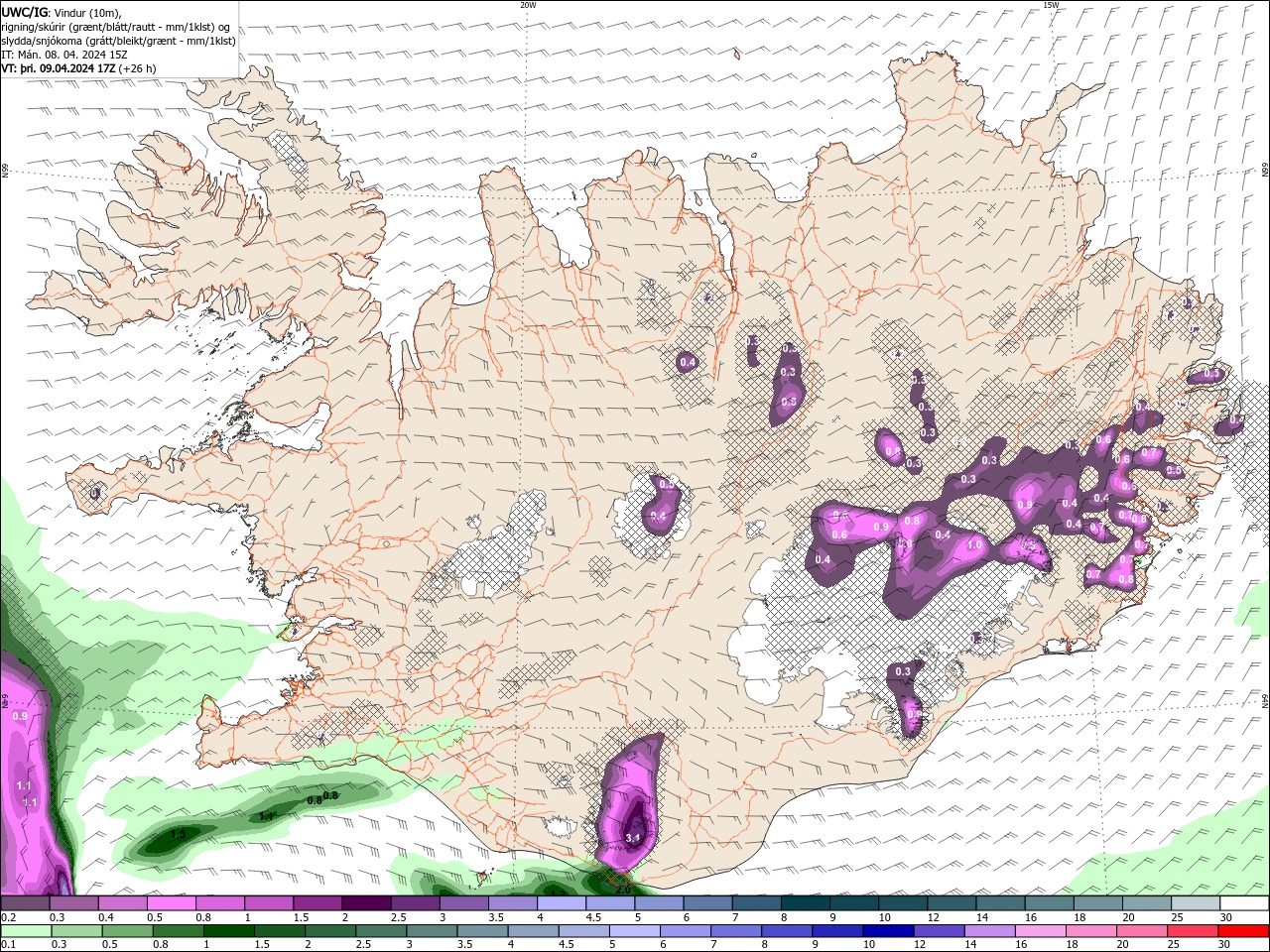Select the 'rigning/skúrir' description line in header

[116, 26]
